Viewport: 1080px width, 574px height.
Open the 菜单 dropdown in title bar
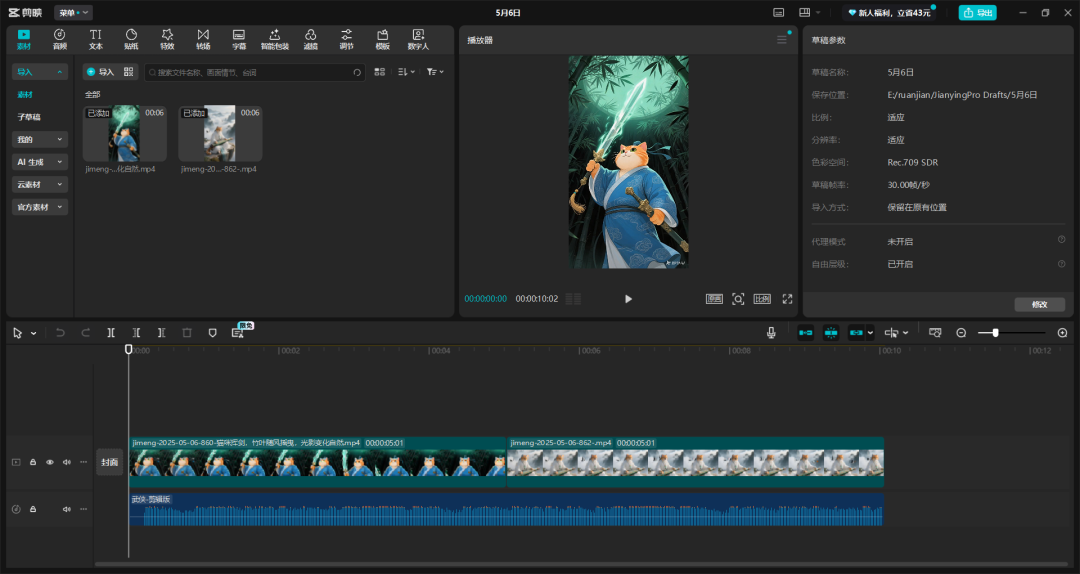[73, 13]
